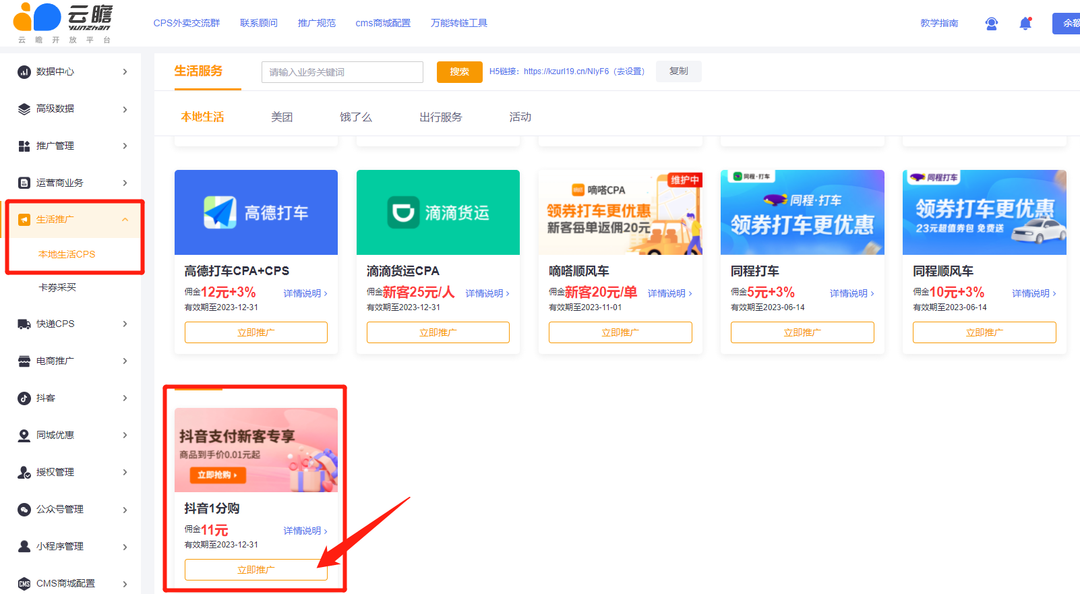Click the 同程顺风车 23元 banner thumbnail
This screenshot has width=1080, height=594.
coord(984,212)
